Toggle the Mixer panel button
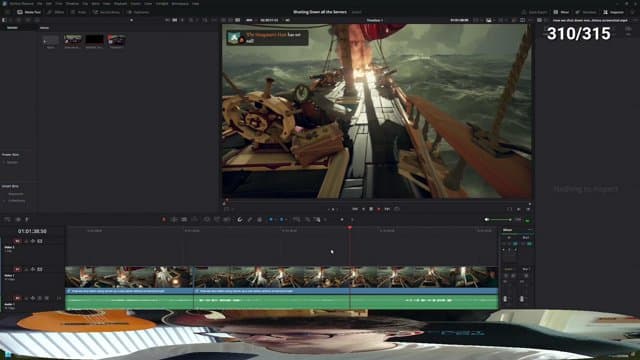This screenshot has height=360, width=640. click(561, 12)
